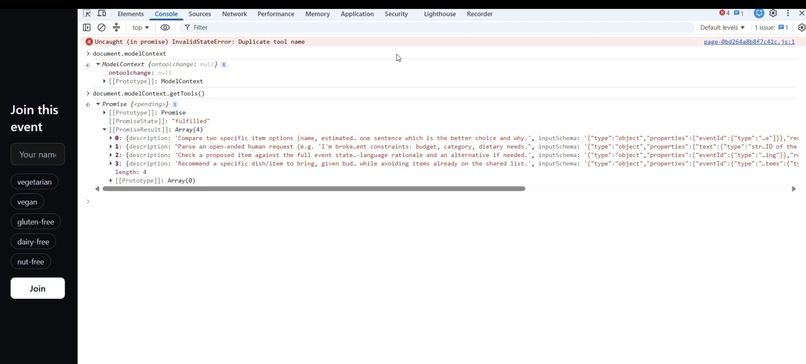
Task: Open the 1 issue indicator
Action: (771, 27)
